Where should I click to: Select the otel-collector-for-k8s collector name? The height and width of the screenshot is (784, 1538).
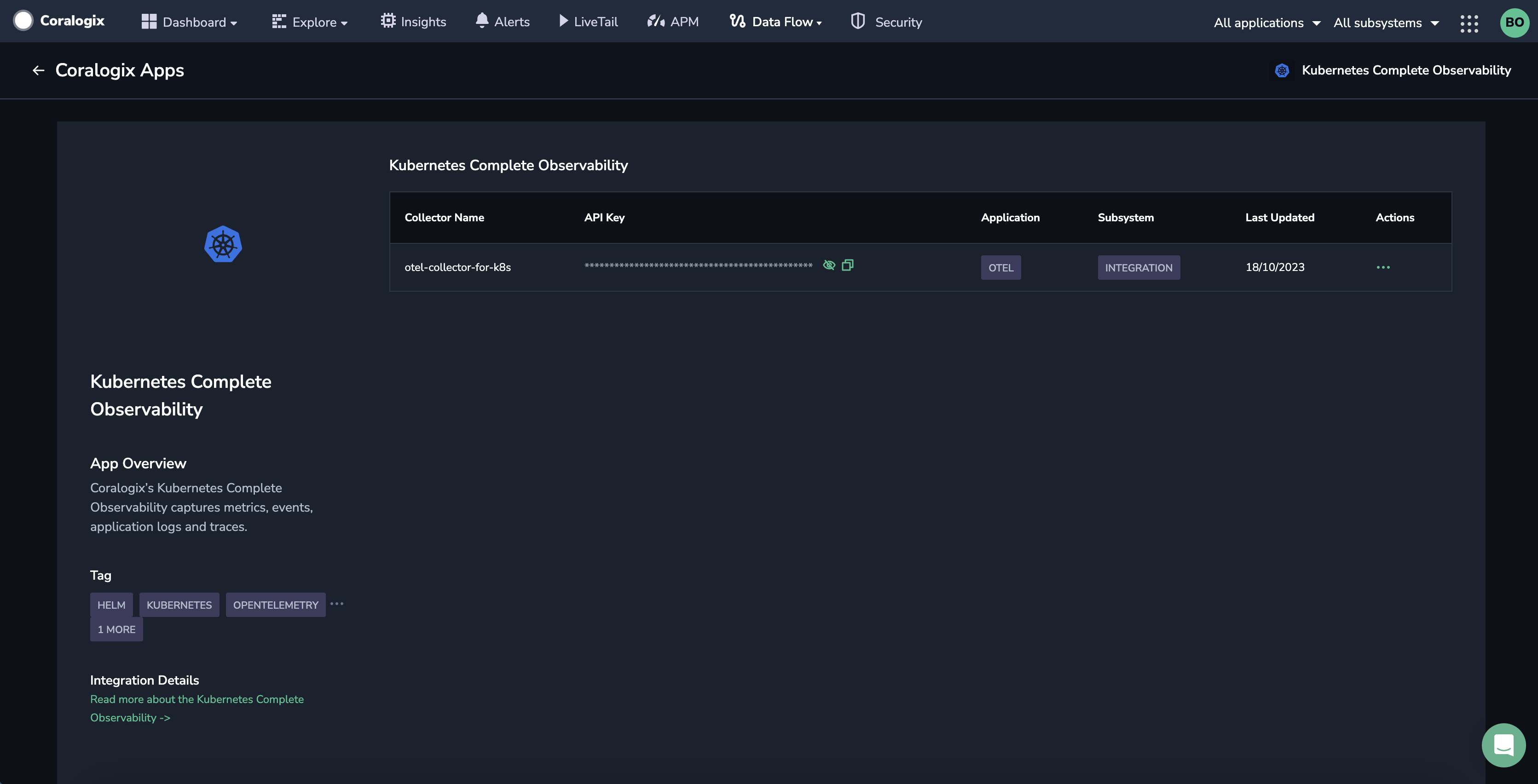(x=457, y=267)
